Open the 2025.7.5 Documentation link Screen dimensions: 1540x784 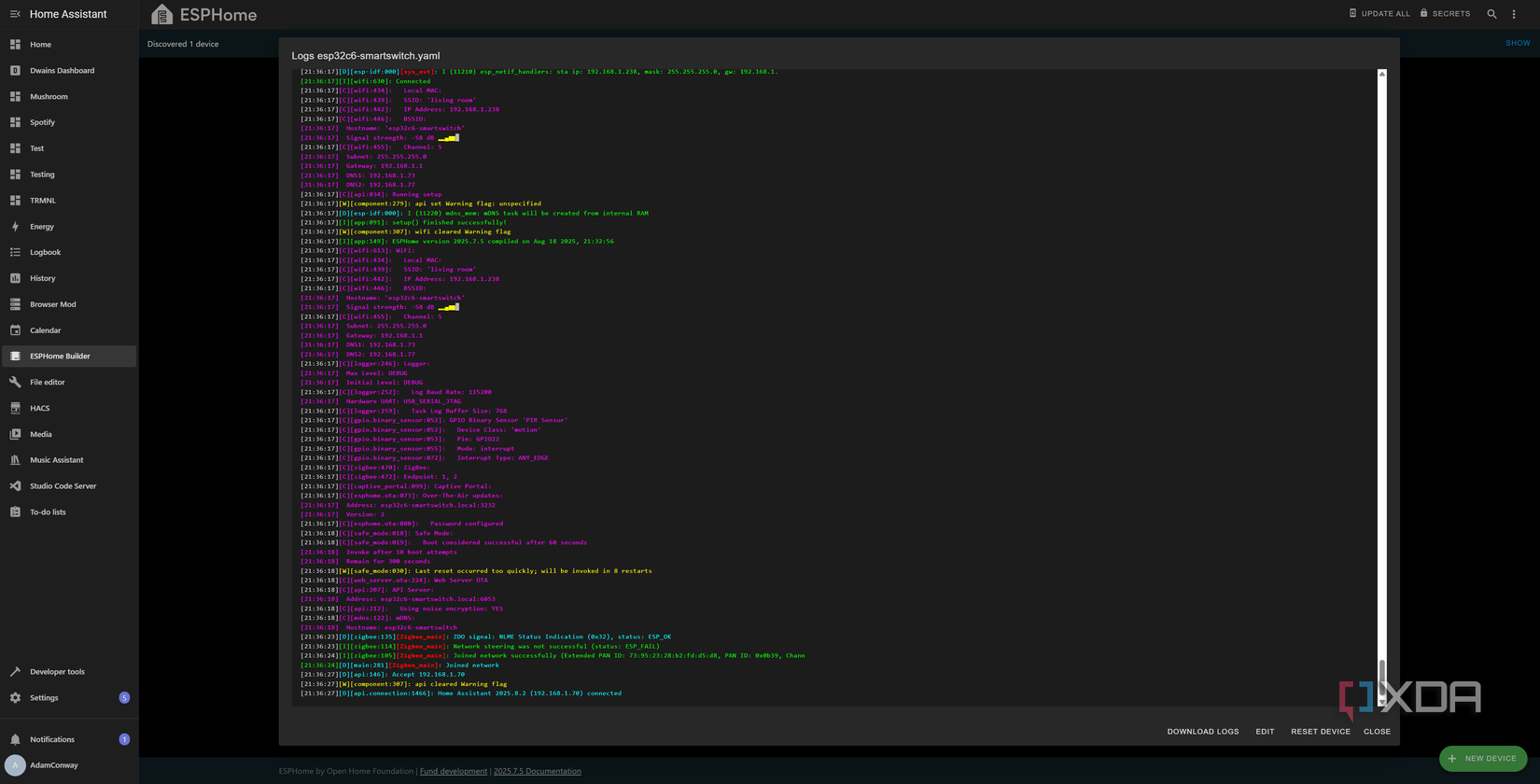click(x=538, y=772)
